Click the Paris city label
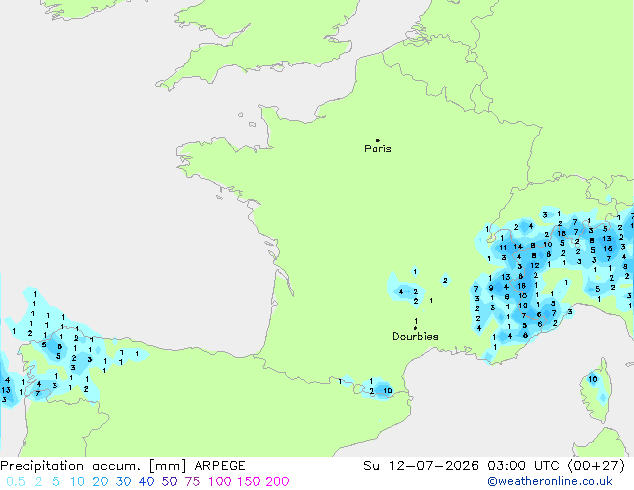 point(378,149)
